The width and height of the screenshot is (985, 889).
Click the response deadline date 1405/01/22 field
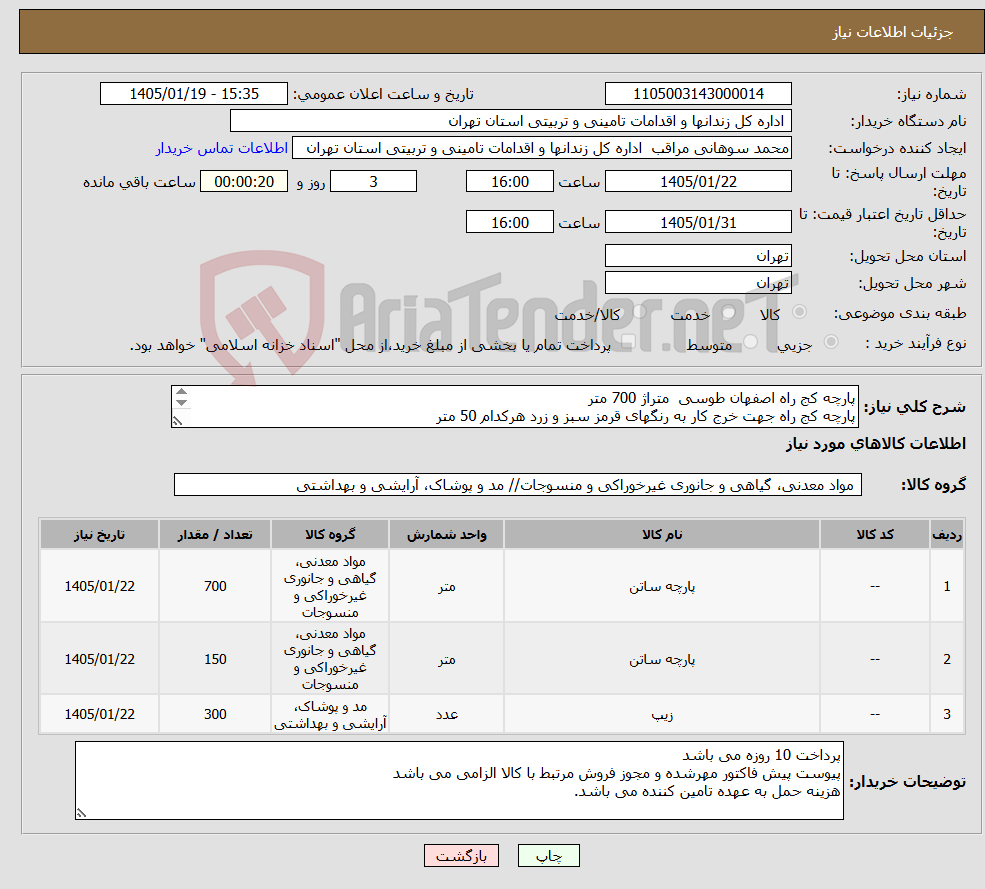698,182
